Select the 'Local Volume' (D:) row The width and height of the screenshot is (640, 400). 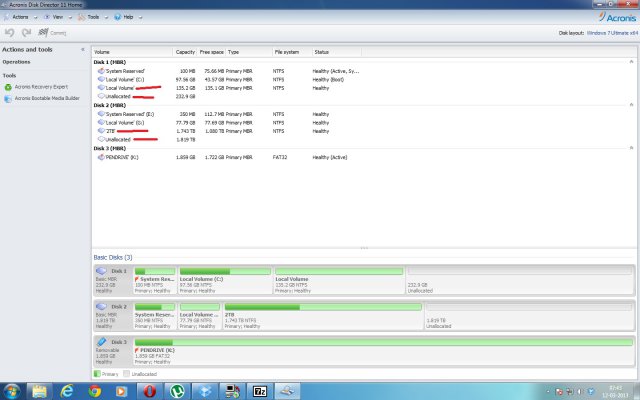point(229,123)
